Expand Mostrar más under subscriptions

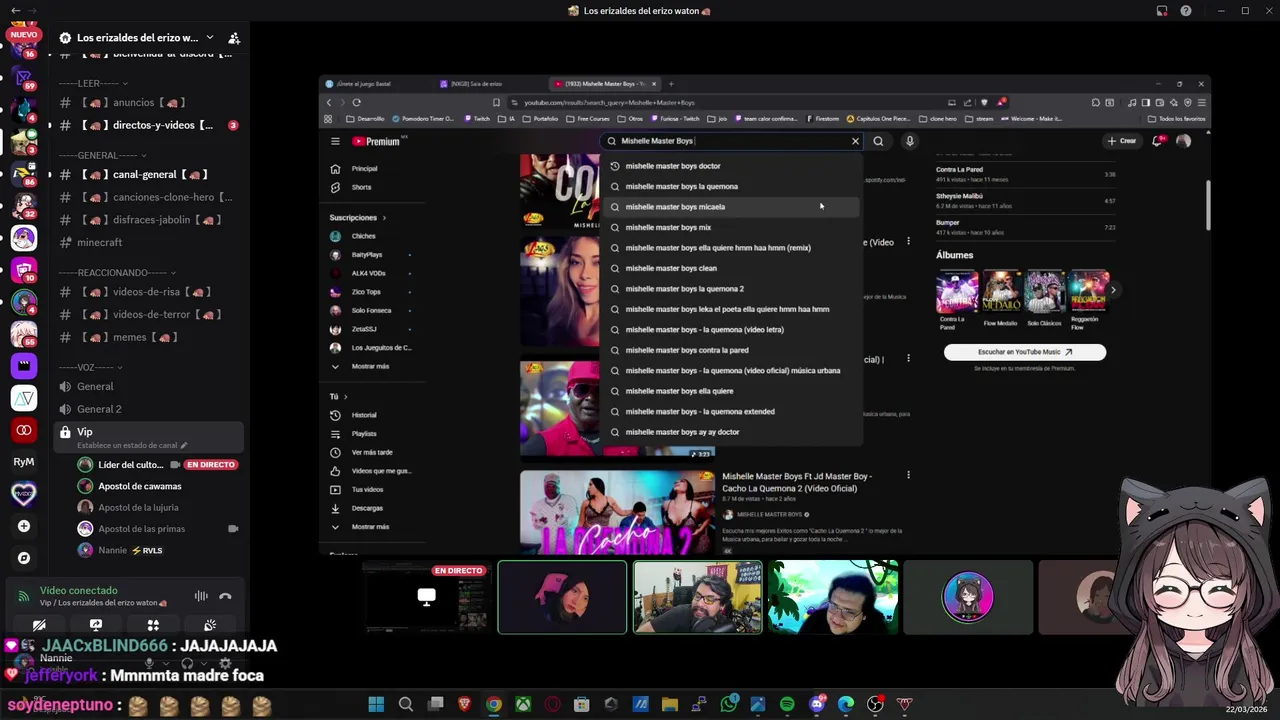pos(370,366)
